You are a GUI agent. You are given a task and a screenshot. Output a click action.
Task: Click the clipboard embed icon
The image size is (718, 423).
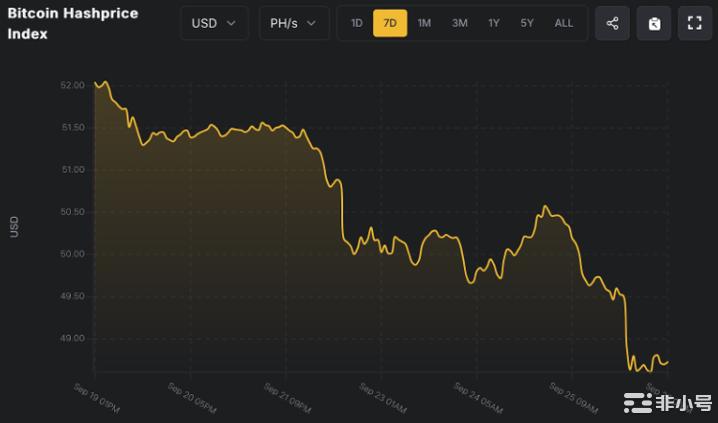[x=654, y=23]
